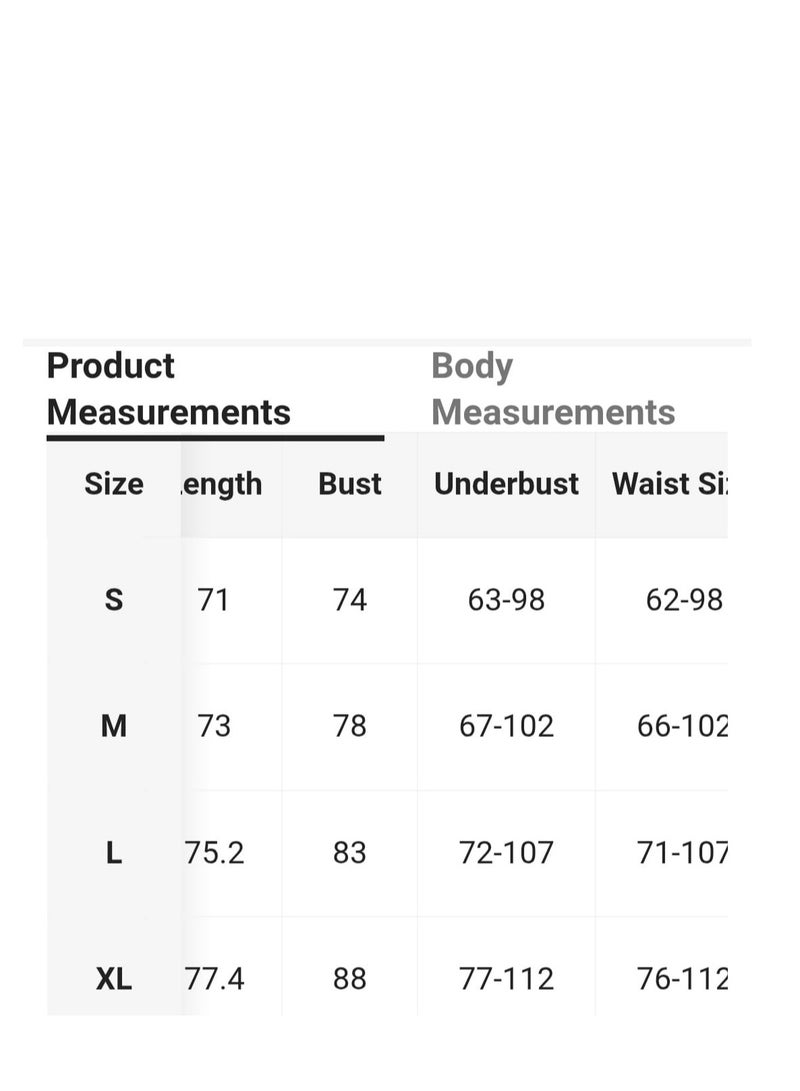Switch to Product Measurements tab
800x1091 pixels.
[168, 389]
